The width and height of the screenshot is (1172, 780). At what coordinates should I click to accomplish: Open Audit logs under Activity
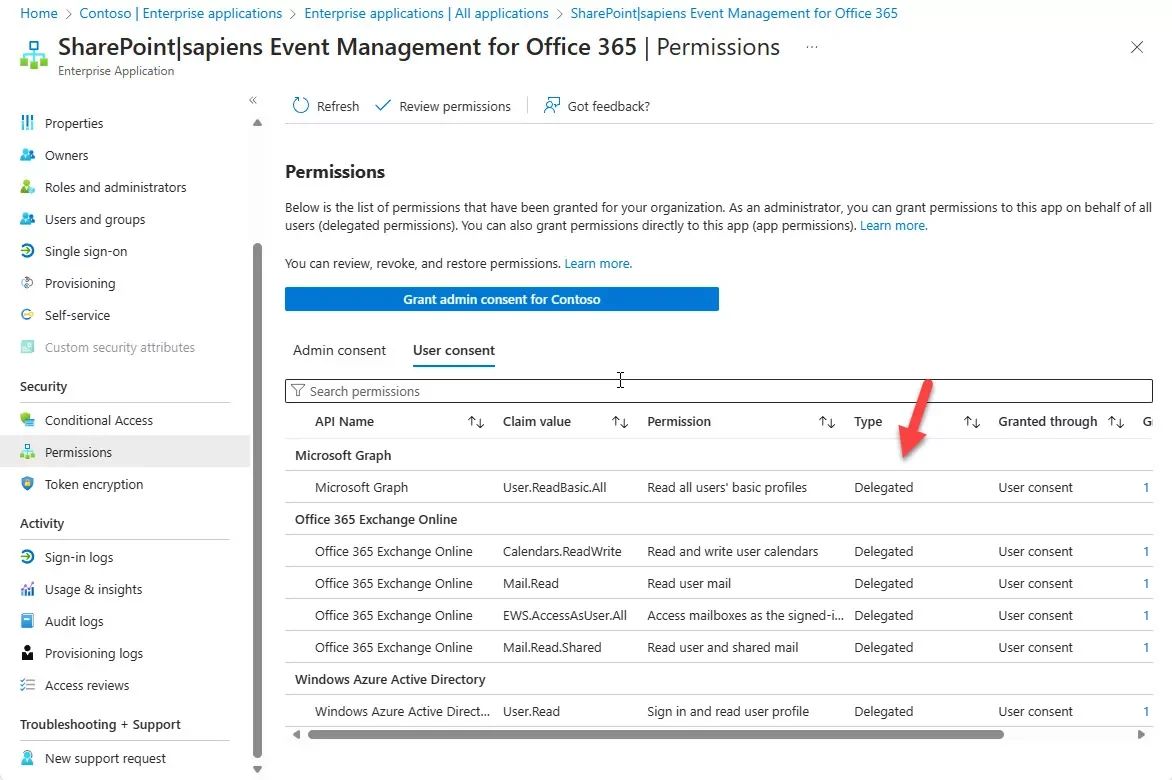[74, 622]
